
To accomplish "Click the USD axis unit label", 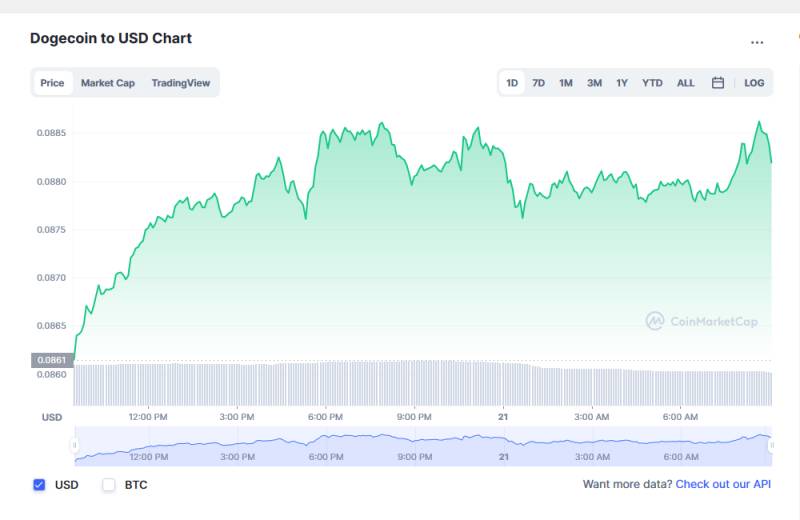I will (52, 417).
